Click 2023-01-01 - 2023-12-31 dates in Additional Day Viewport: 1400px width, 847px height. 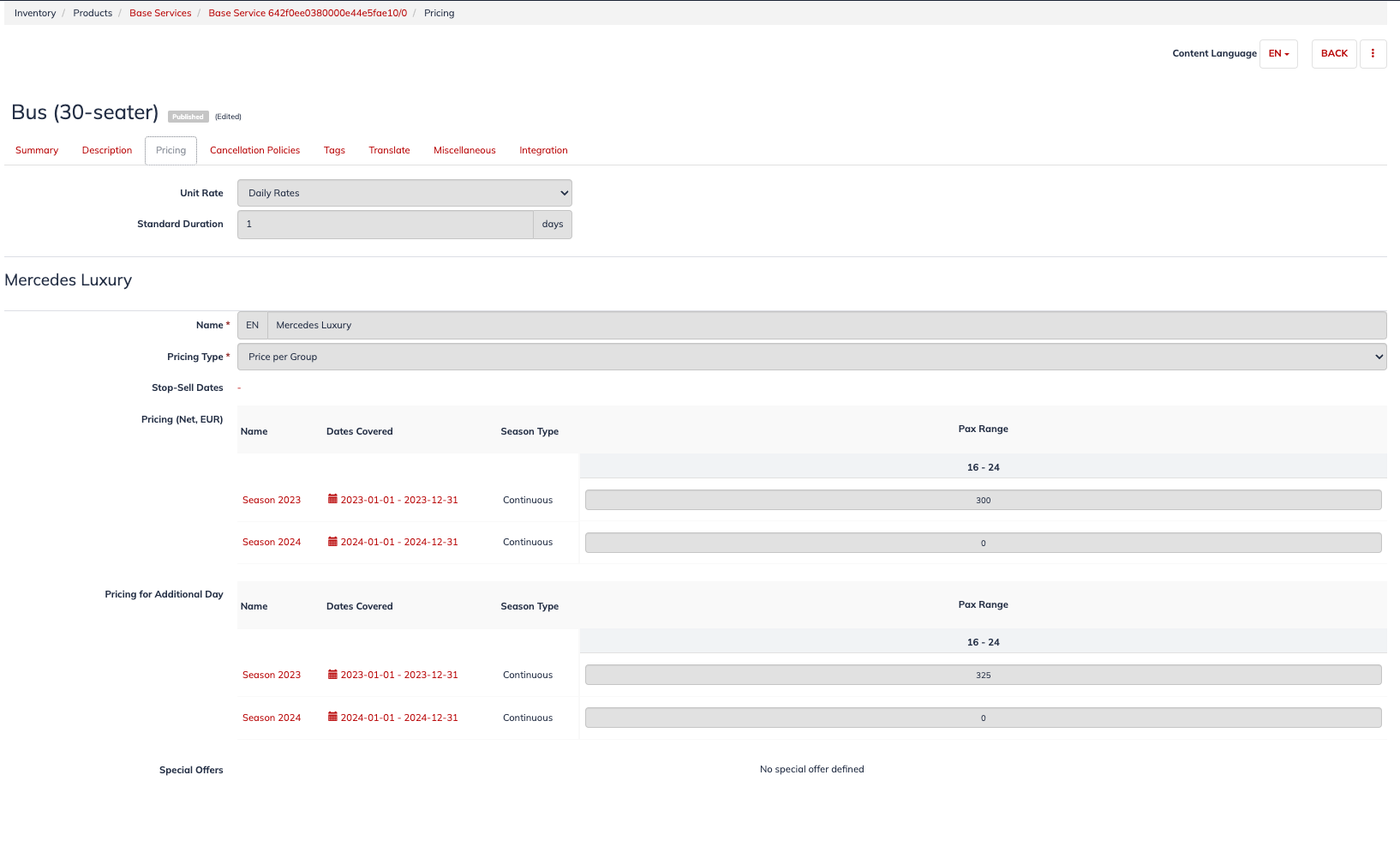tap(399, 675)
